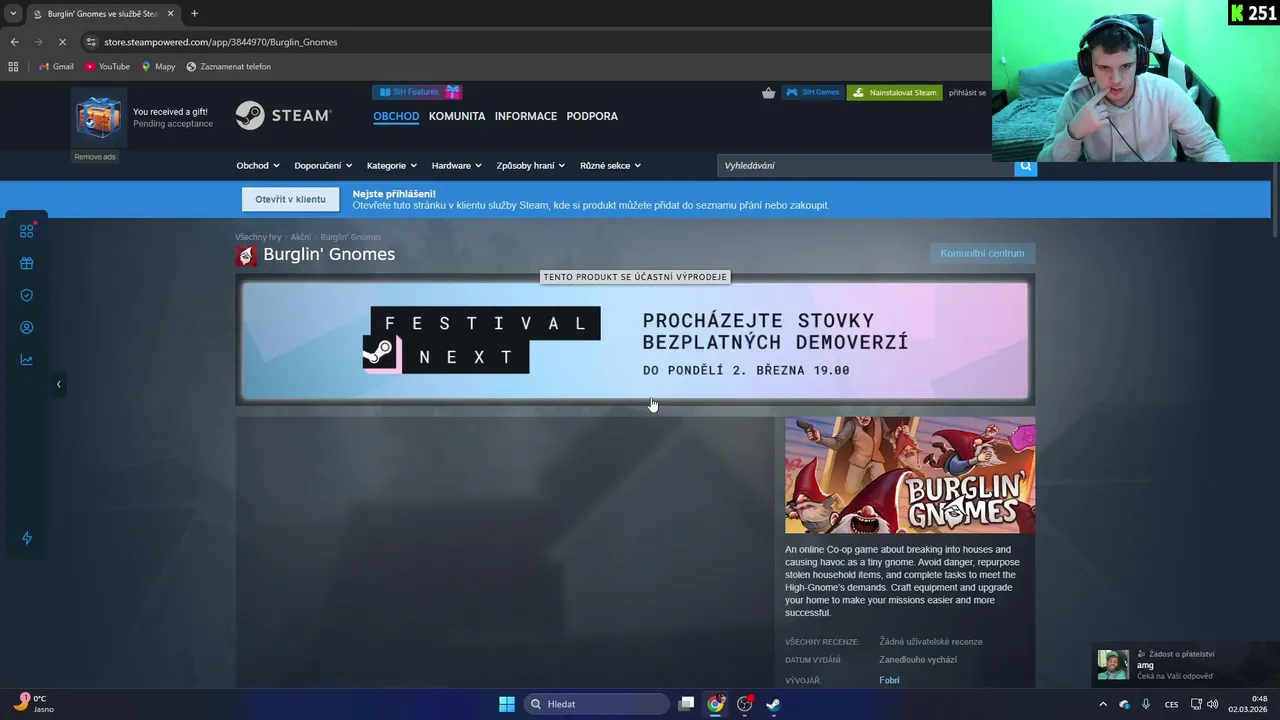Open SIH Features button
1280x720 pixels.
(418, 92)
